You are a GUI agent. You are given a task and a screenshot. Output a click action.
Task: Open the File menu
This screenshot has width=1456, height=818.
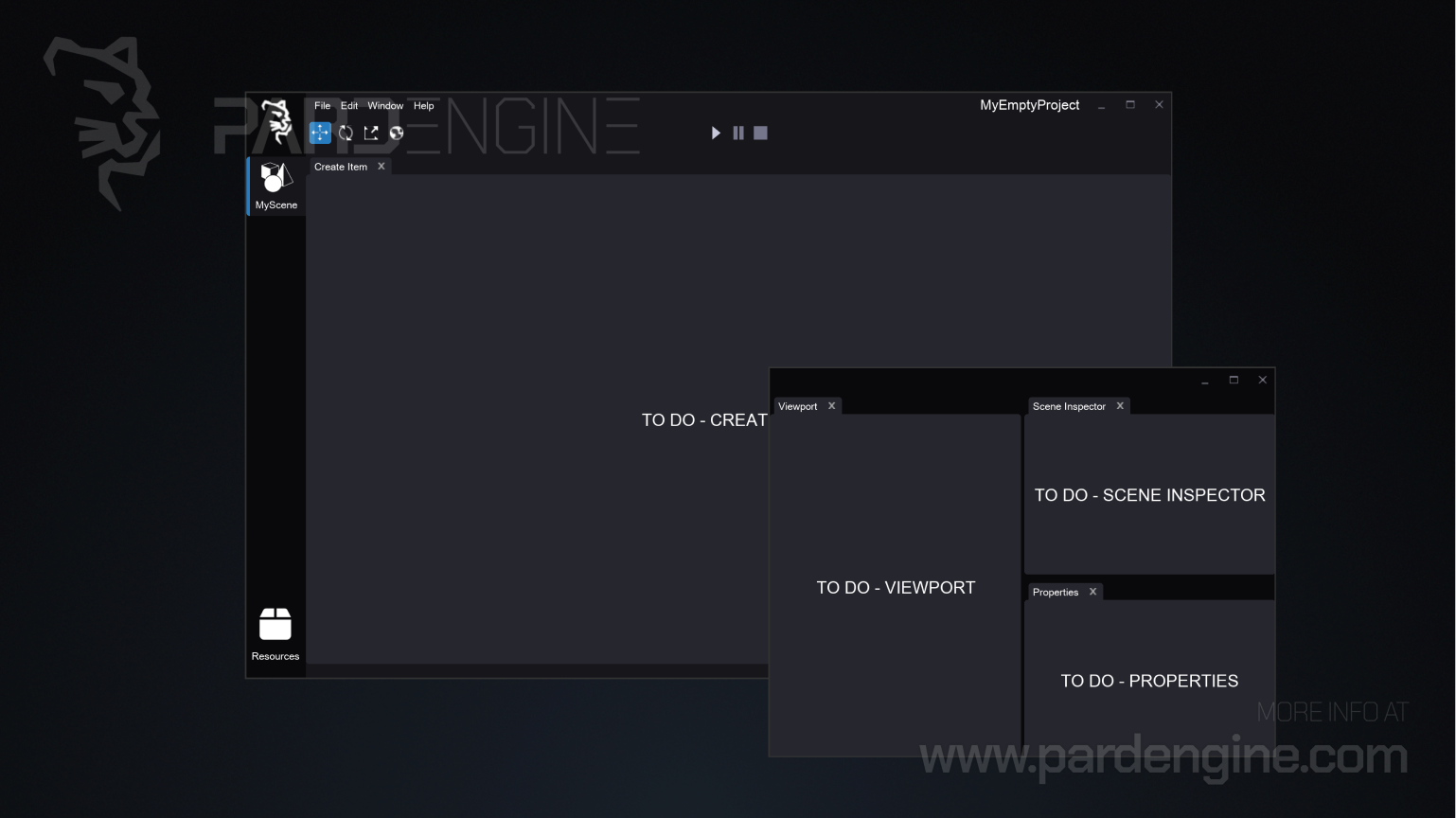(x=322, y=106)
